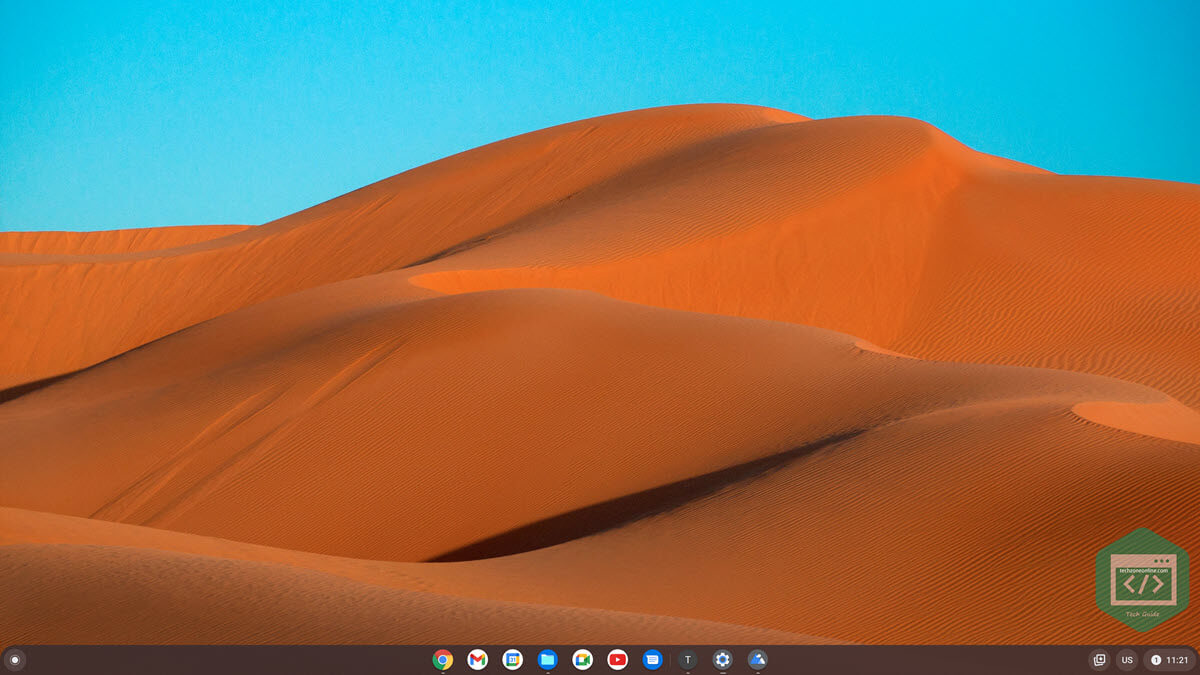Open the ChromeOS Launcher button

(14, 660)
